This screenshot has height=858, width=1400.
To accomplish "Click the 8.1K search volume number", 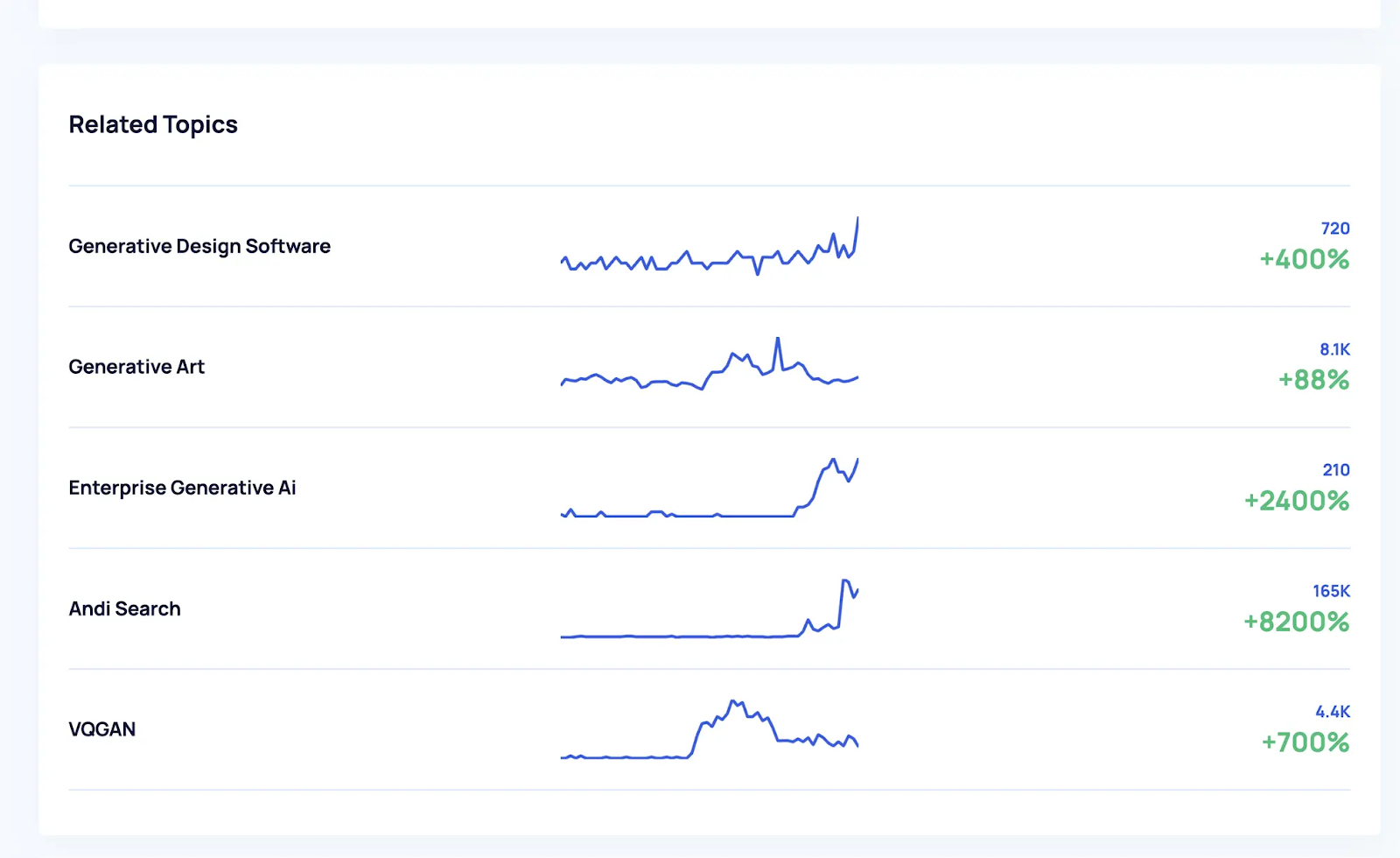I will point(1334,349).
